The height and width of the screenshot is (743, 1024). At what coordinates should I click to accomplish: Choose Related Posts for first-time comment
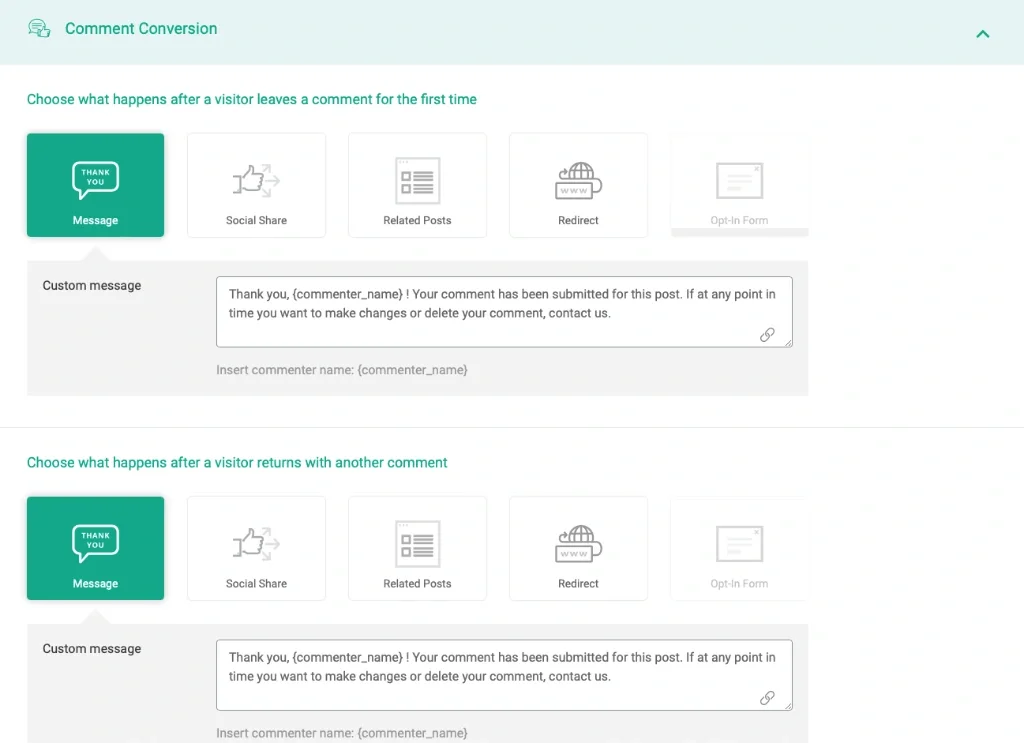click(x=417, y=185)
